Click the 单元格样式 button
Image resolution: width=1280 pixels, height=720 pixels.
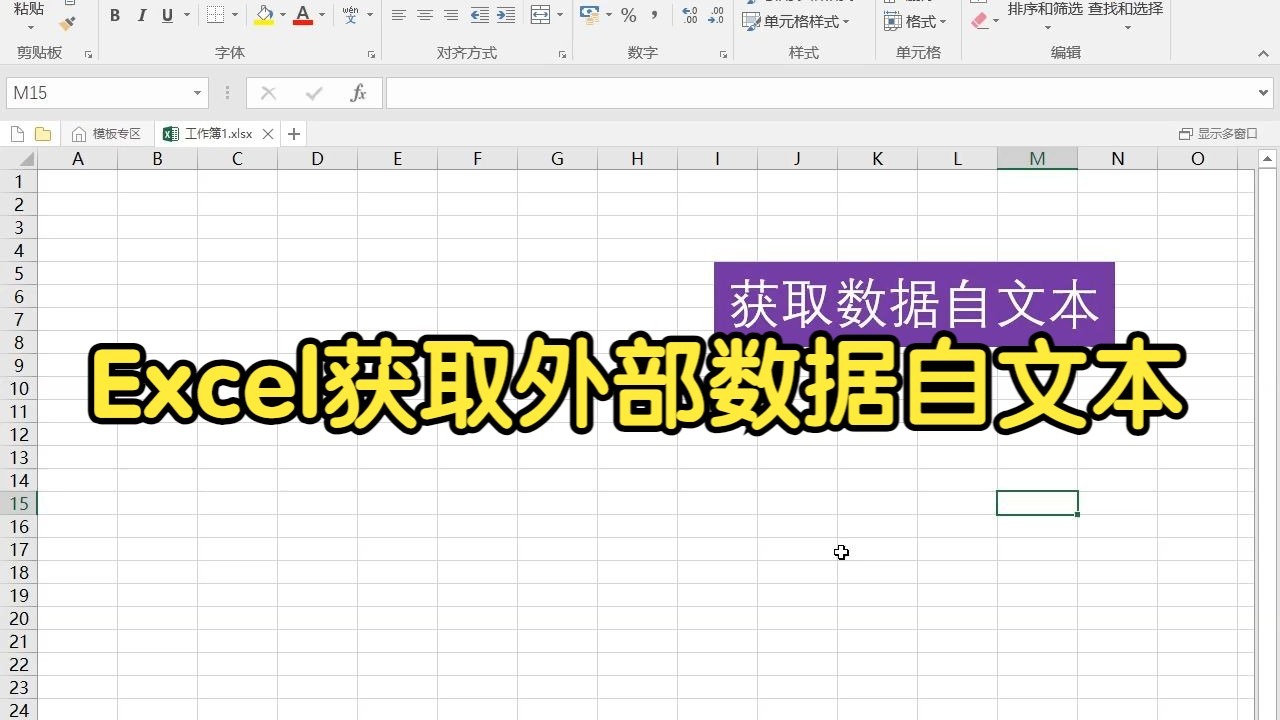tap(800, 21)
